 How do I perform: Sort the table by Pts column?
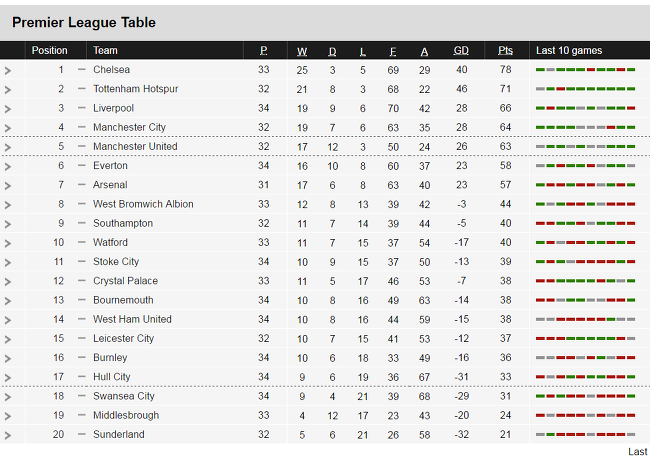point(505,51)
